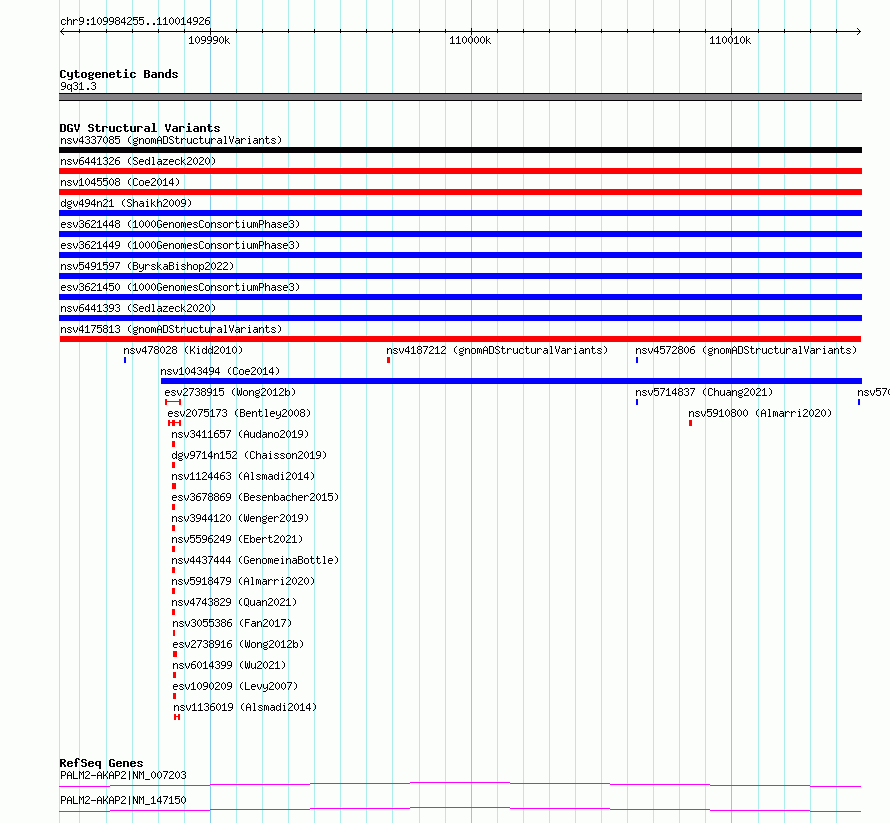This screenshot has width=890, height=823.
Task: Open nsv3944120 (Wenger2019) label
Action: [240, 518]
